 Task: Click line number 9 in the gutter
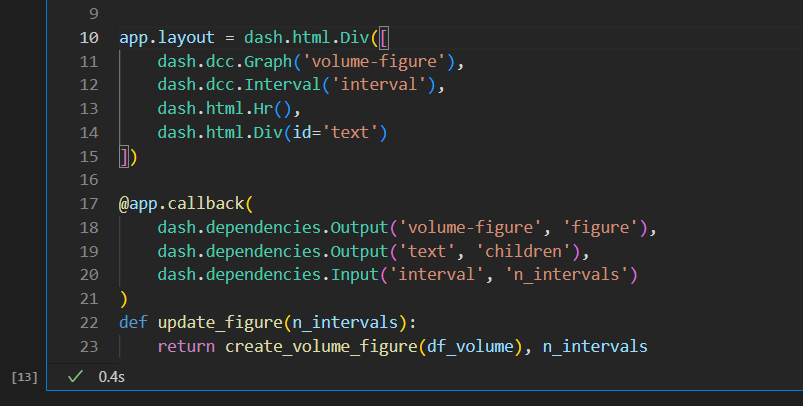point(94,13)
